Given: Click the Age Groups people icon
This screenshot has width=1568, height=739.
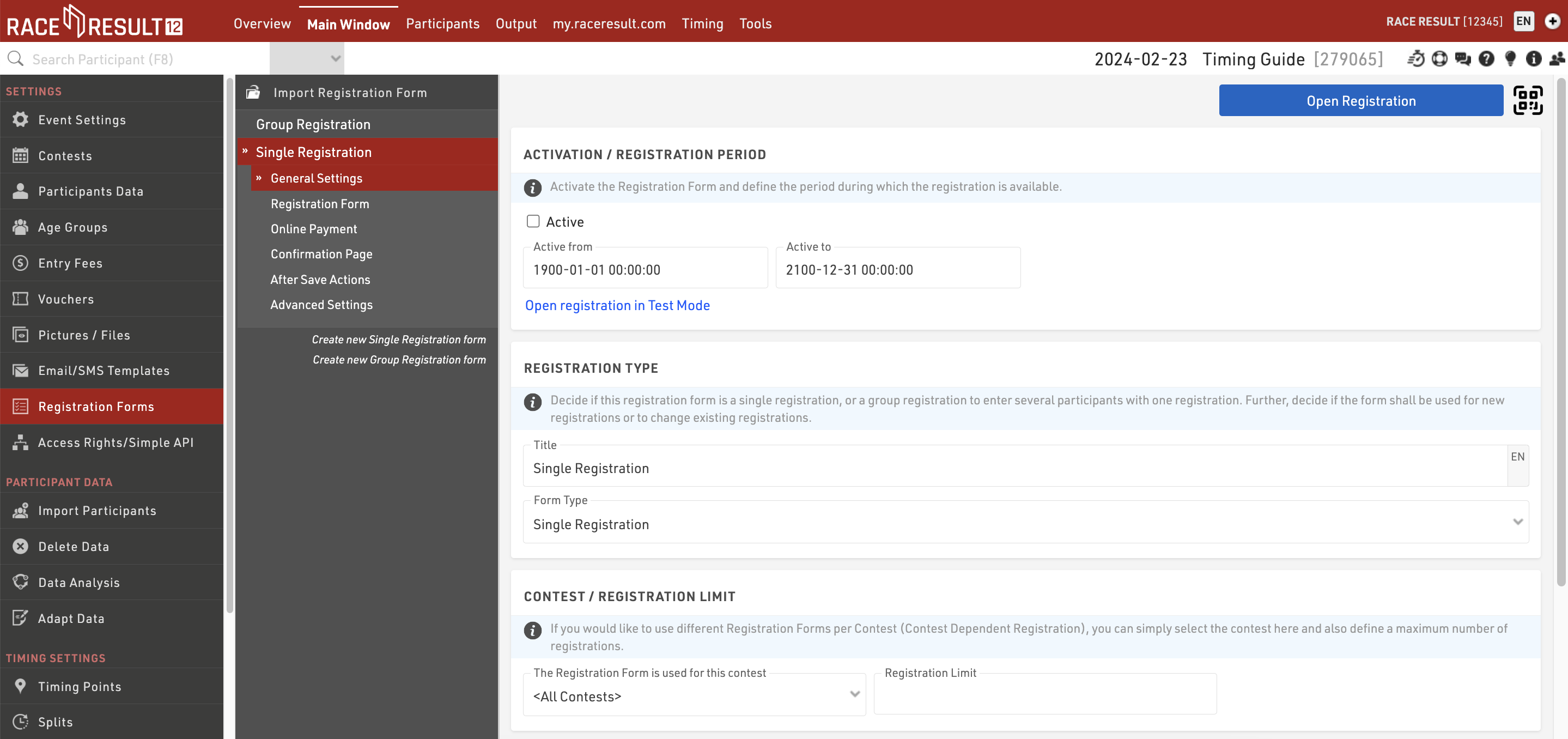Looking at the screenshot, I should (x=20, y=227).
